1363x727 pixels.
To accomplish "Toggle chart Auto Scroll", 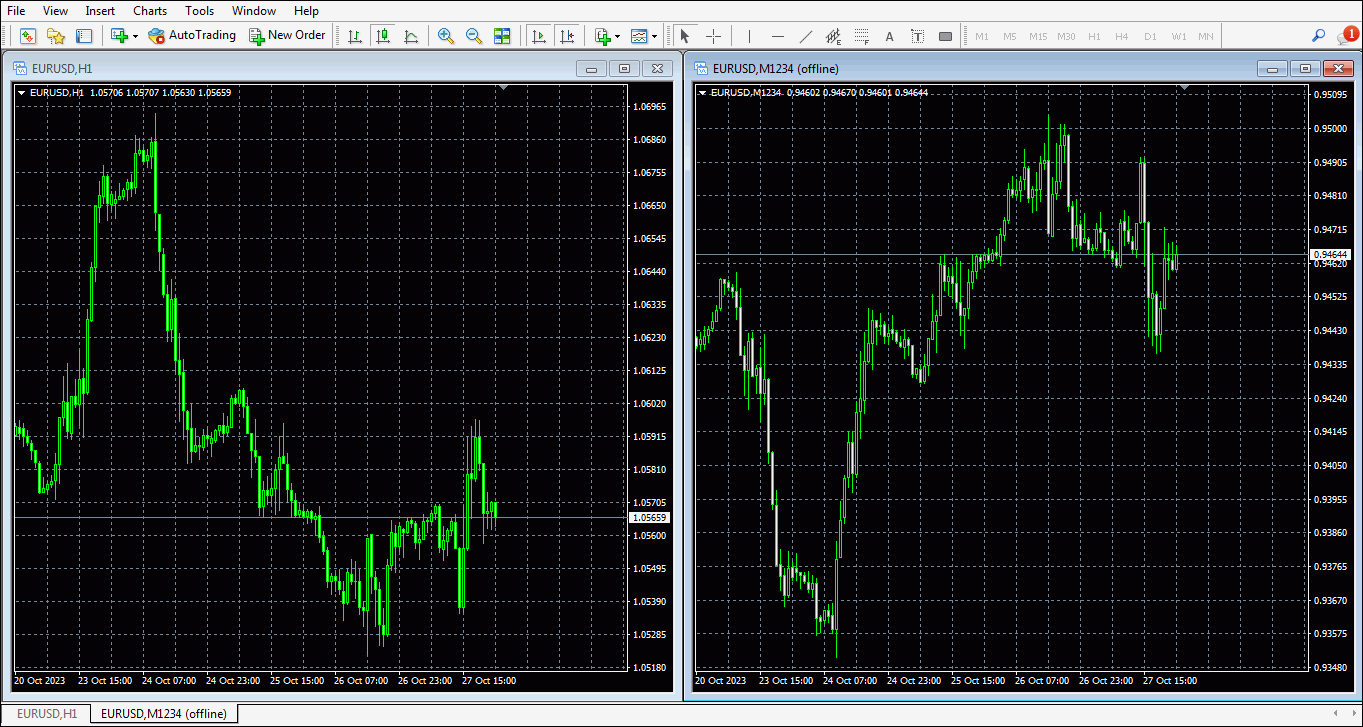I will click(538, 36).
